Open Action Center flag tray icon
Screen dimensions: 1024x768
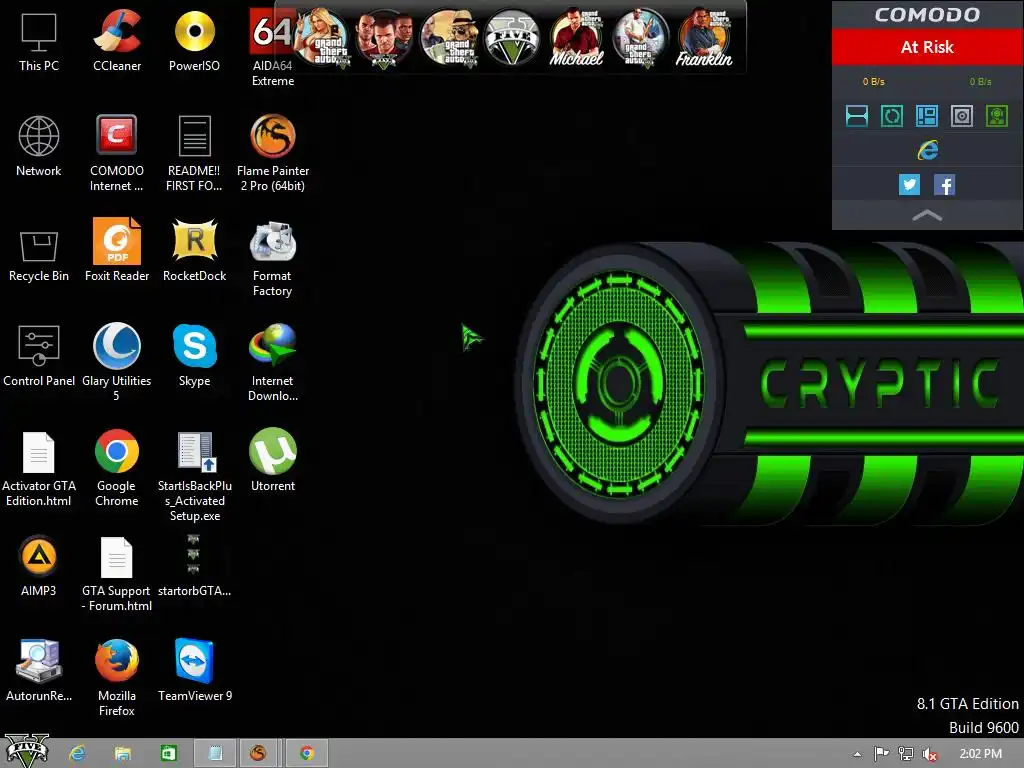(x=881, y=754)
